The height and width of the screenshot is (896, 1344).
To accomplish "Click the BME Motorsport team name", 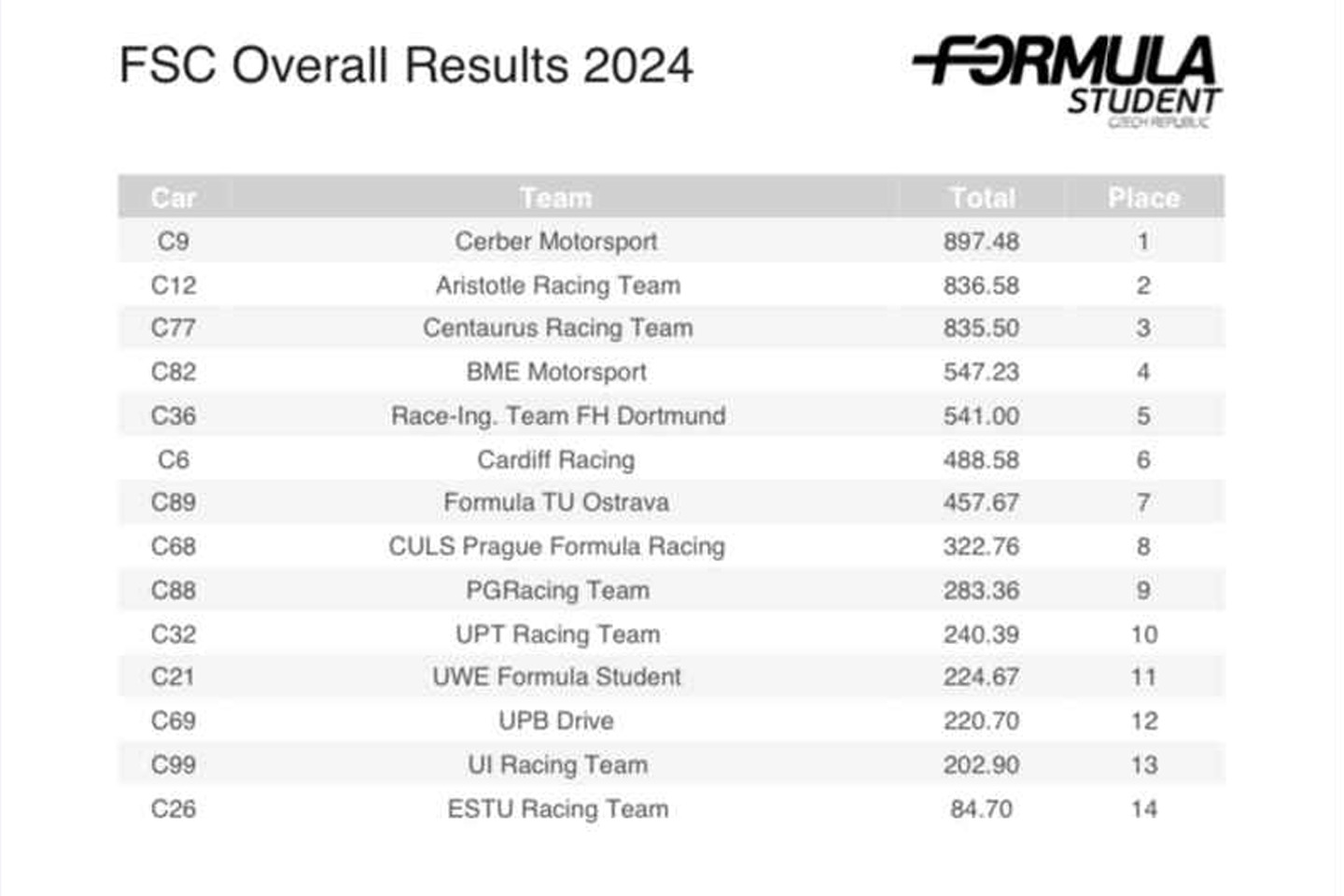I will click(x=556, y=372).
